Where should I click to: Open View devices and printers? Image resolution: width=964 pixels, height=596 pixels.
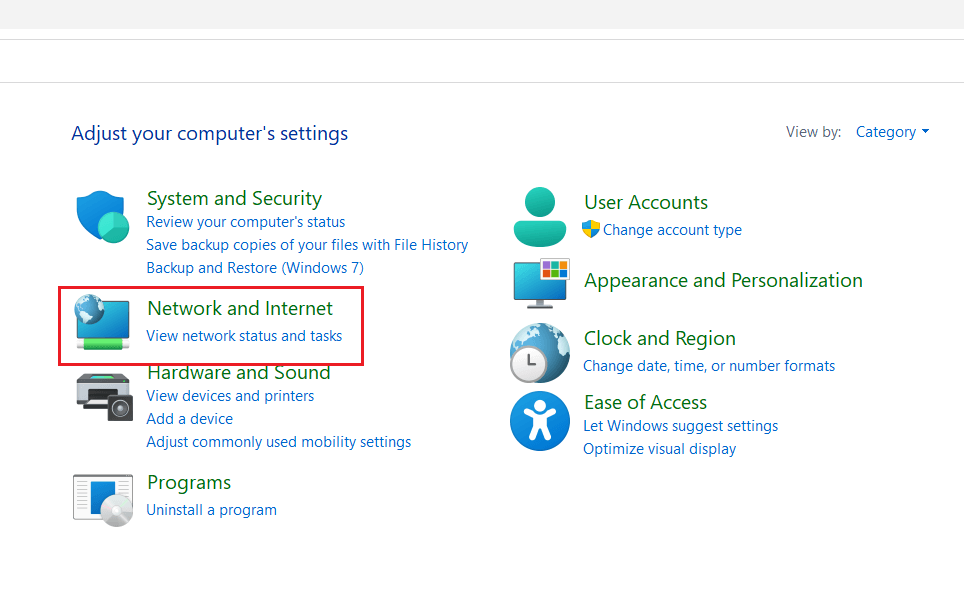230,395
